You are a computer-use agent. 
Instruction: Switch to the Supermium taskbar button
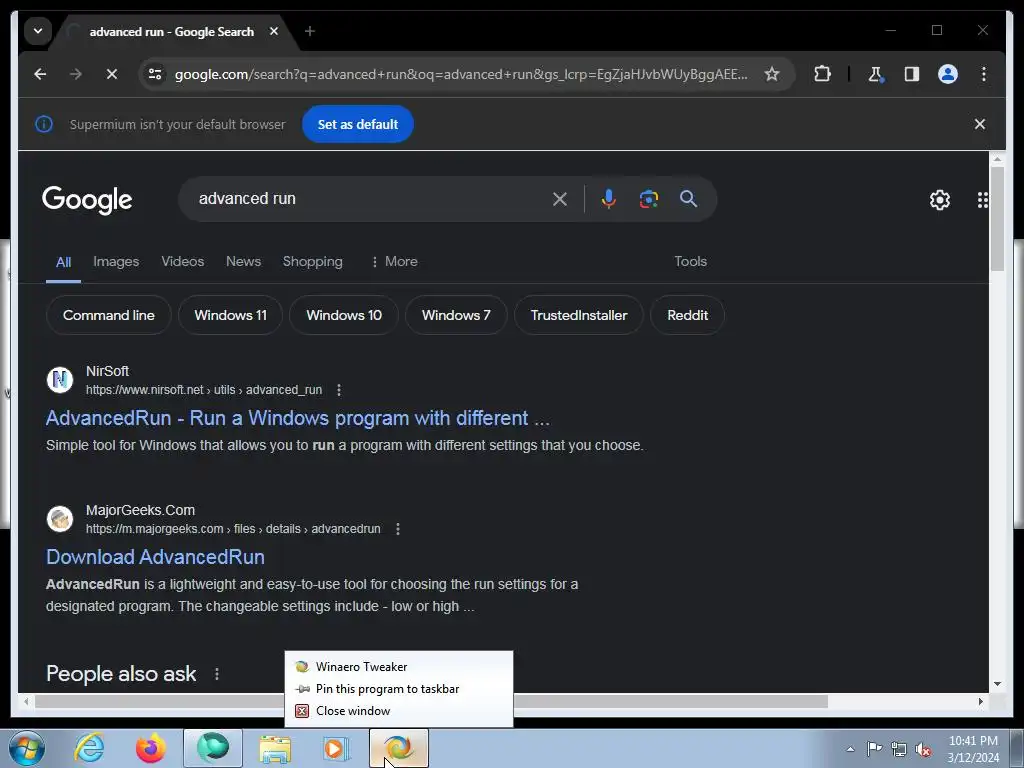[x=213, y=748]
